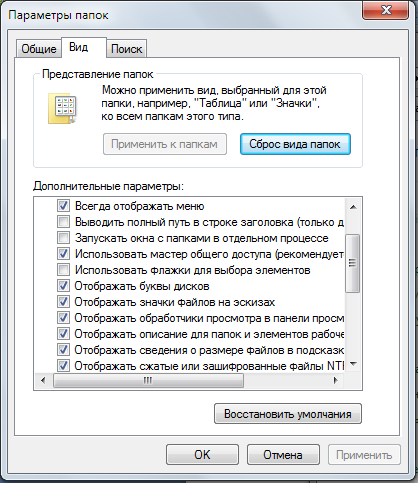Click the Параметры папок title text
Screen dimensions: 418x483
(x=58, y=15)
